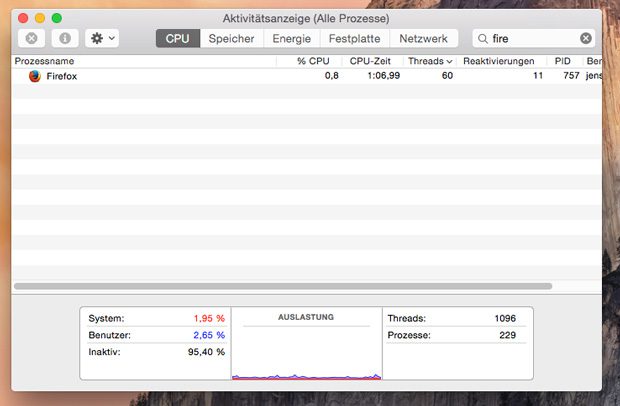Clear the search field with the X icon
The width and height of the screenshot is (620, 406).
tap(586, 38)
